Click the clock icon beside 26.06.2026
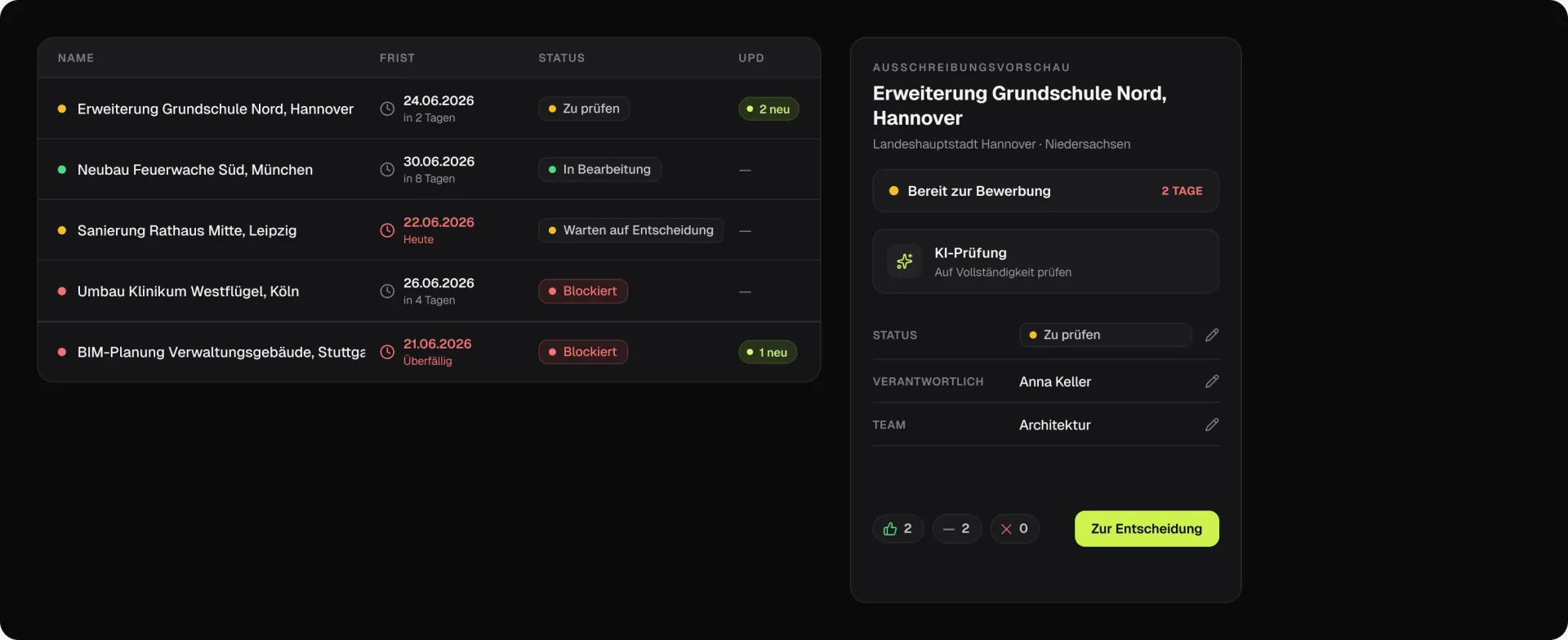1568x640 pixels. (387, 291)
